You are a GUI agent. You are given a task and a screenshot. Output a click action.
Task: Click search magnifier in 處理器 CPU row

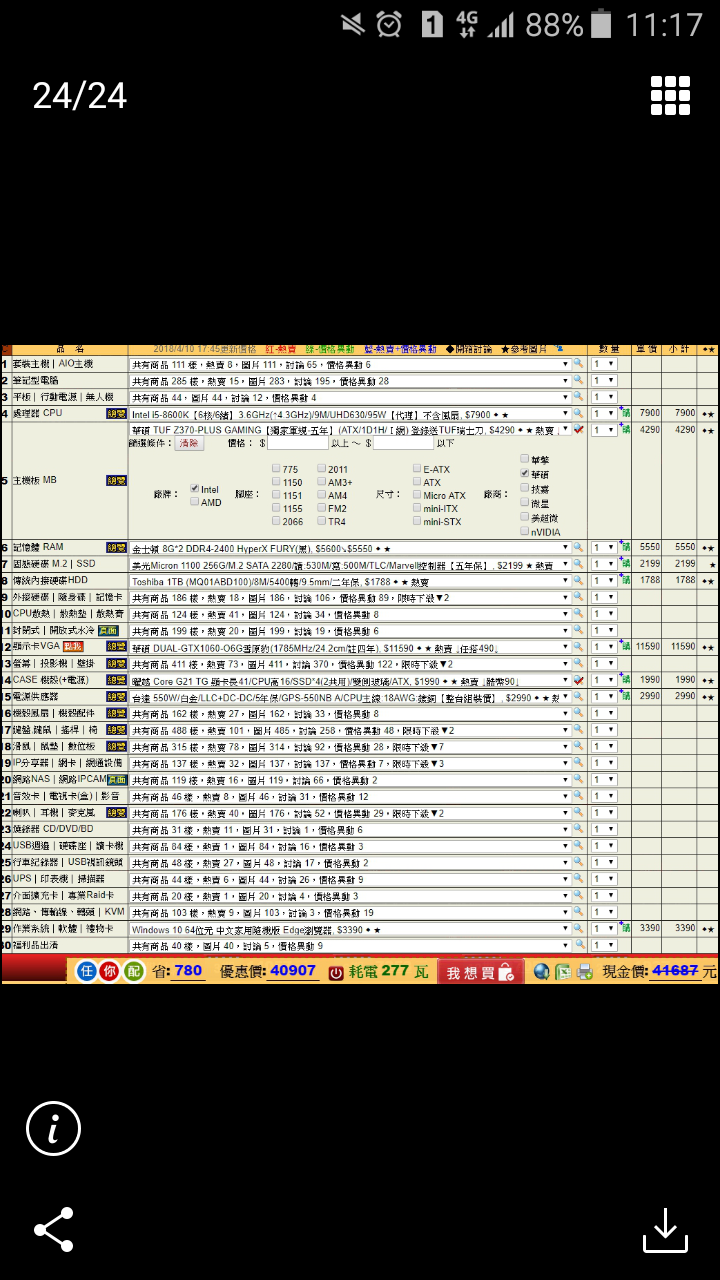(x=578, y=413)
